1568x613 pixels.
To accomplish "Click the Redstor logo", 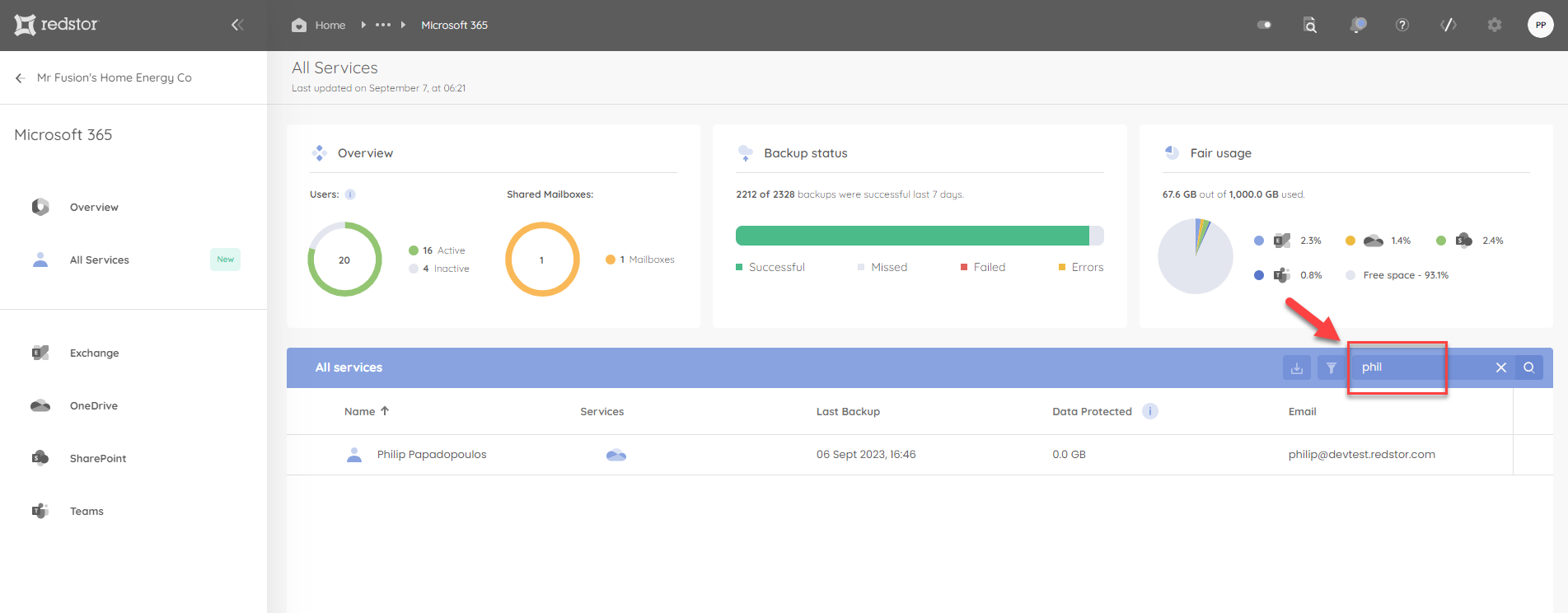I will [x=55, y=25].
